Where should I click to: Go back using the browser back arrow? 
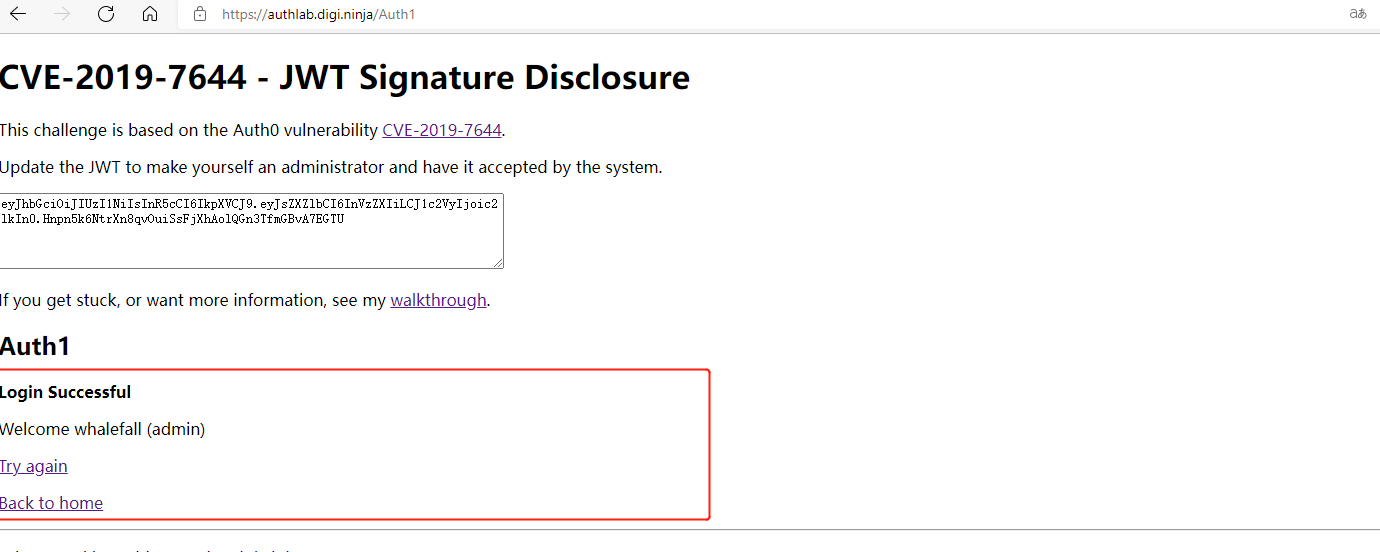18,14
